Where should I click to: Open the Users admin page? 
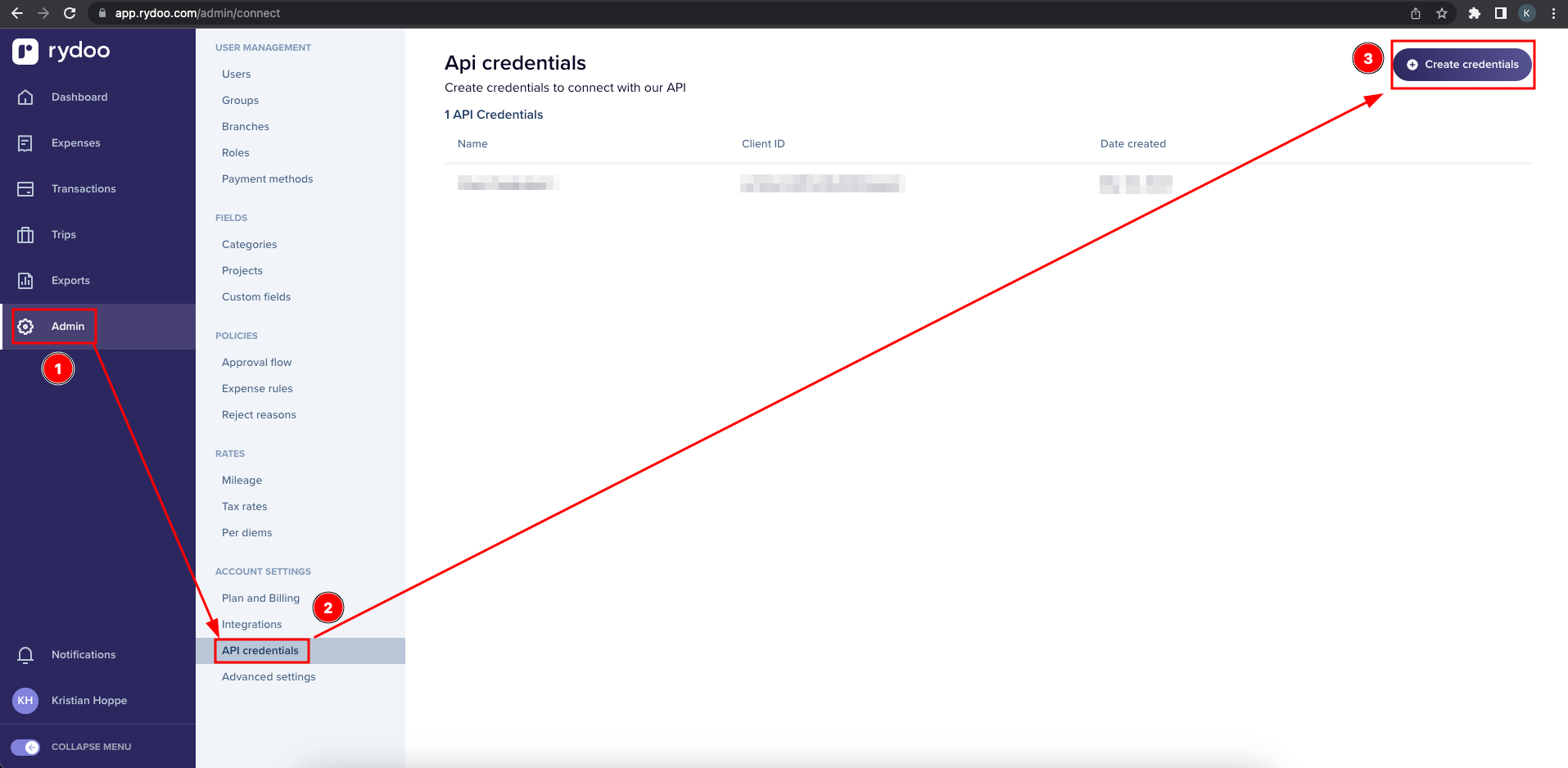click(x=237, y=75)
